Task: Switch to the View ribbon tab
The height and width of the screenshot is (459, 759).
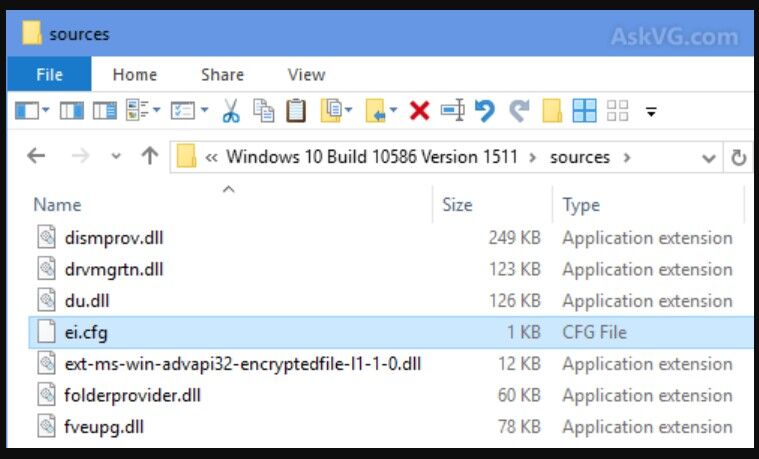Action: [306, 75]
